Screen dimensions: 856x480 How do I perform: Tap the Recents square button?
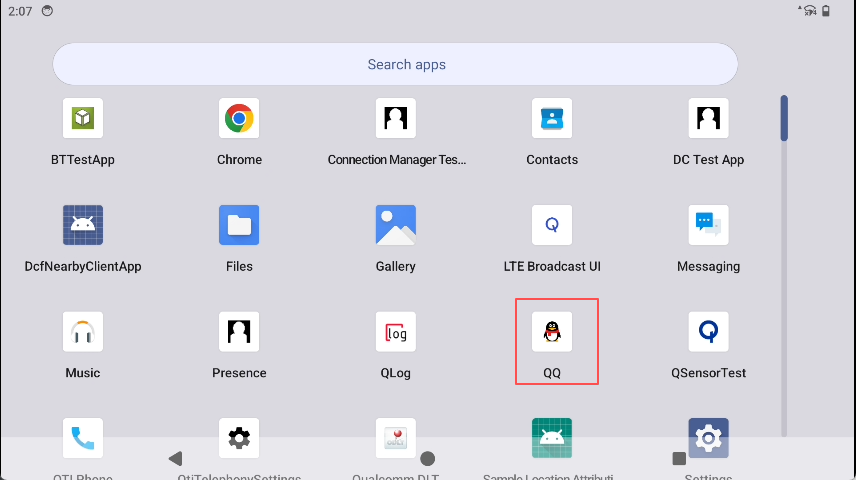679,459
